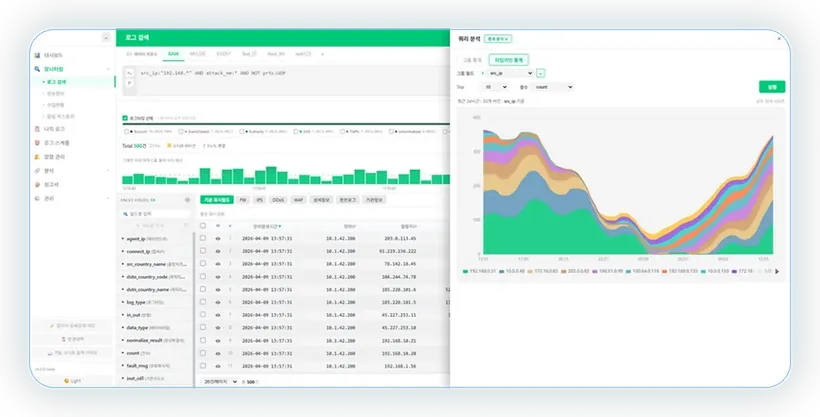The width and height of the screenshot is (820, 417).
Task: Sort by the event time column header
Action: (267, 226)
